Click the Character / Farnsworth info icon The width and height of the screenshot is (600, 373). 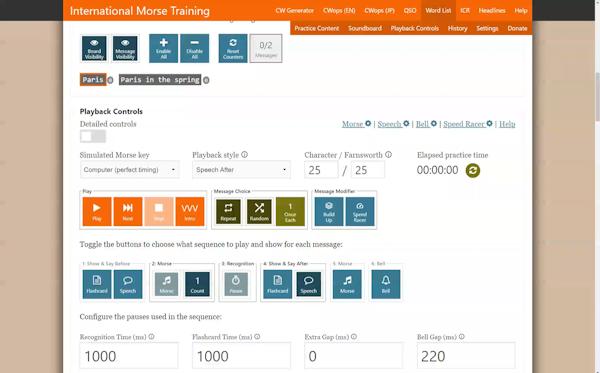388,155
